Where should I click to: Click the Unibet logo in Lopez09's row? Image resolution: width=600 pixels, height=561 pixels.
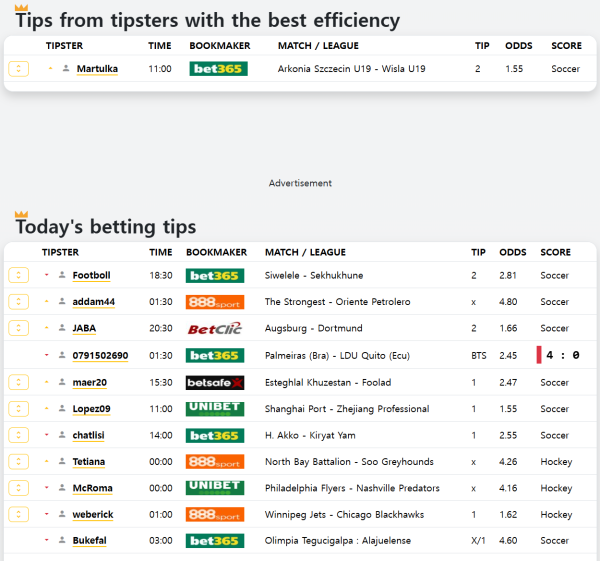(x=214, y=408)
